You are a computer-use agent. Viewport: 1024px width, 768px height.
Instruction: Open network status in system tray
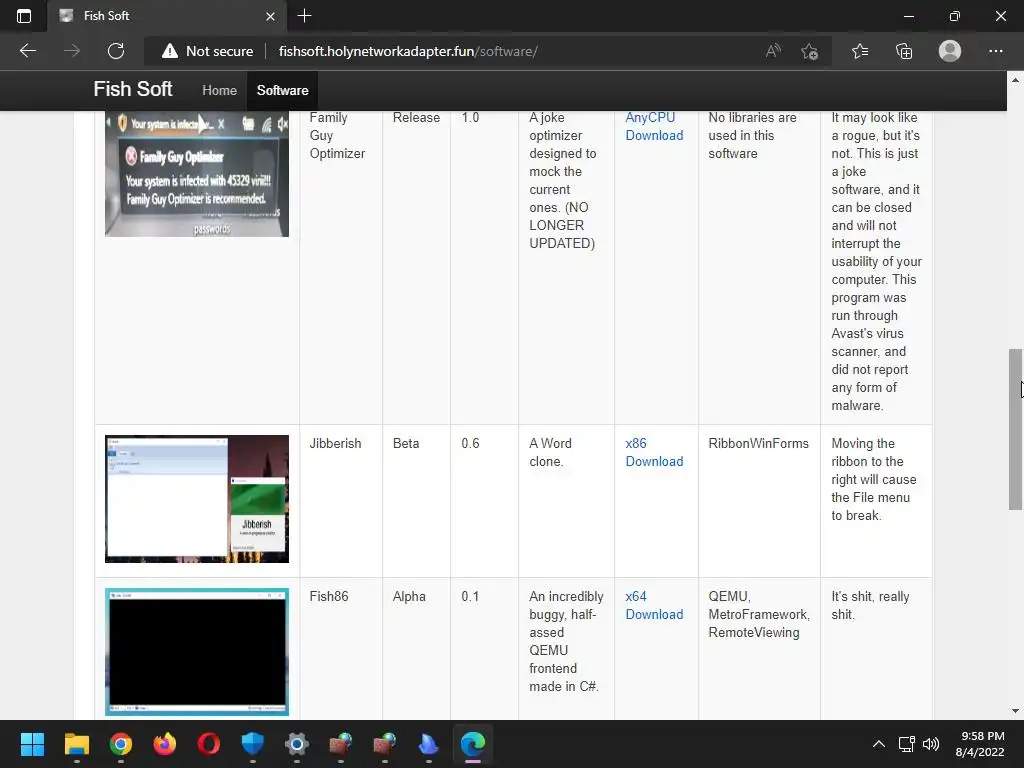point(906,744)
